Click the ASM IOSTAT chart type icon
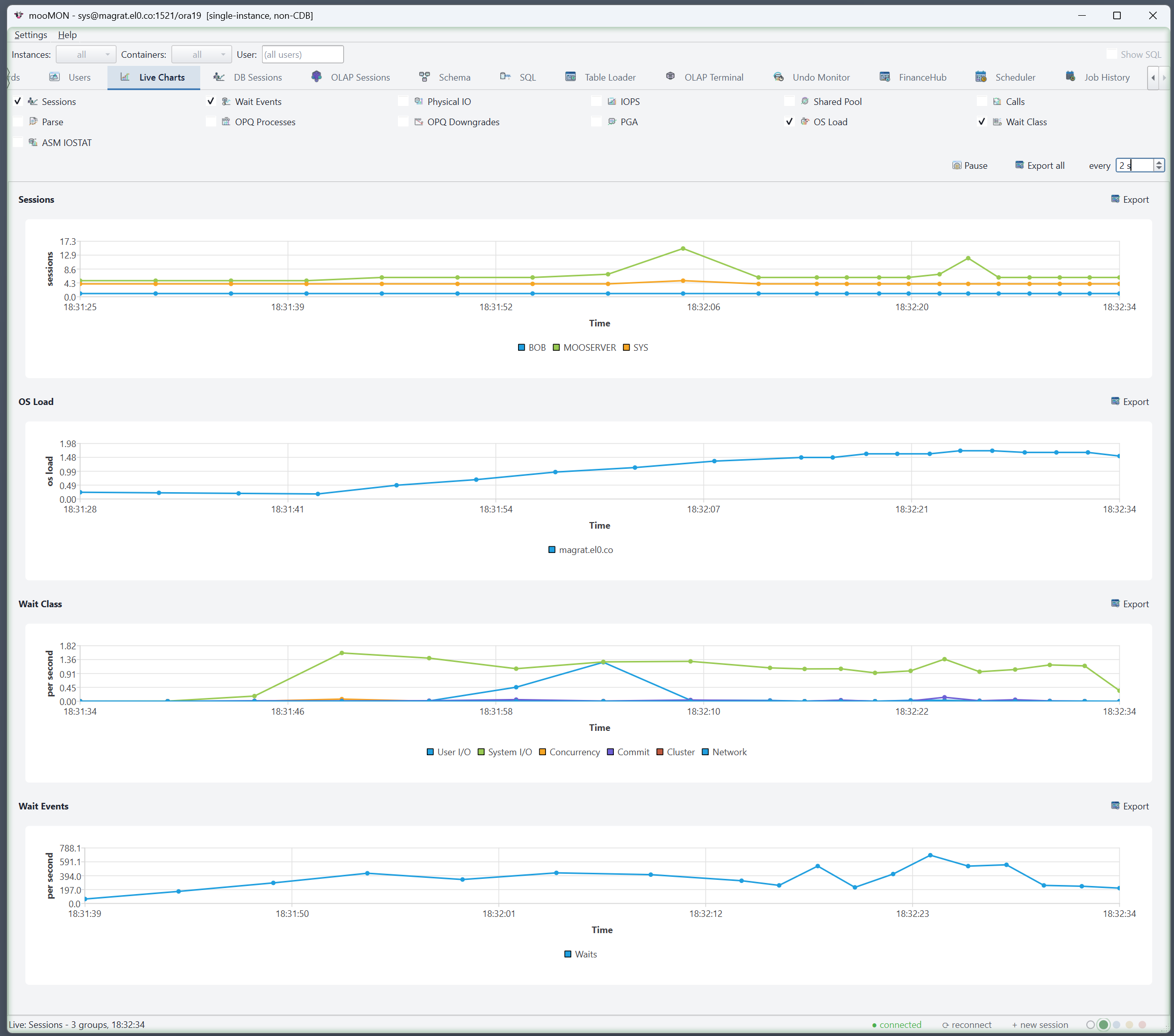The width and height of the screenshot is (1174, 1036). 33,142
